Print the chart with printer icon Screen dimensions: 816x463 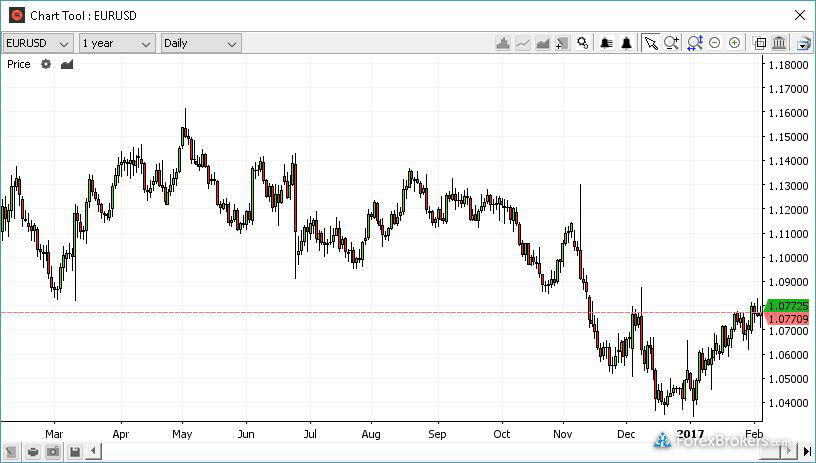(x=33, y=451)
